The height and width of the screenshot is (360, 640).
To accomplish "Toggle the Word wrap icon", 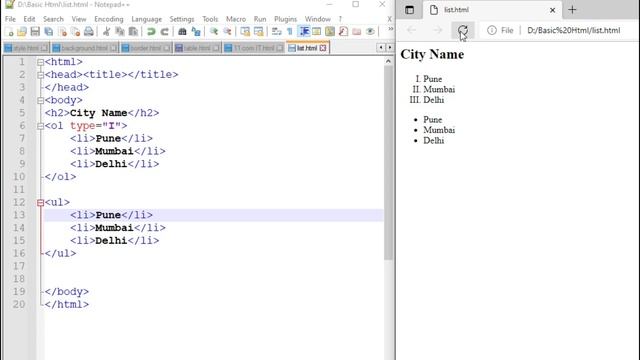I will coord(277,31).
